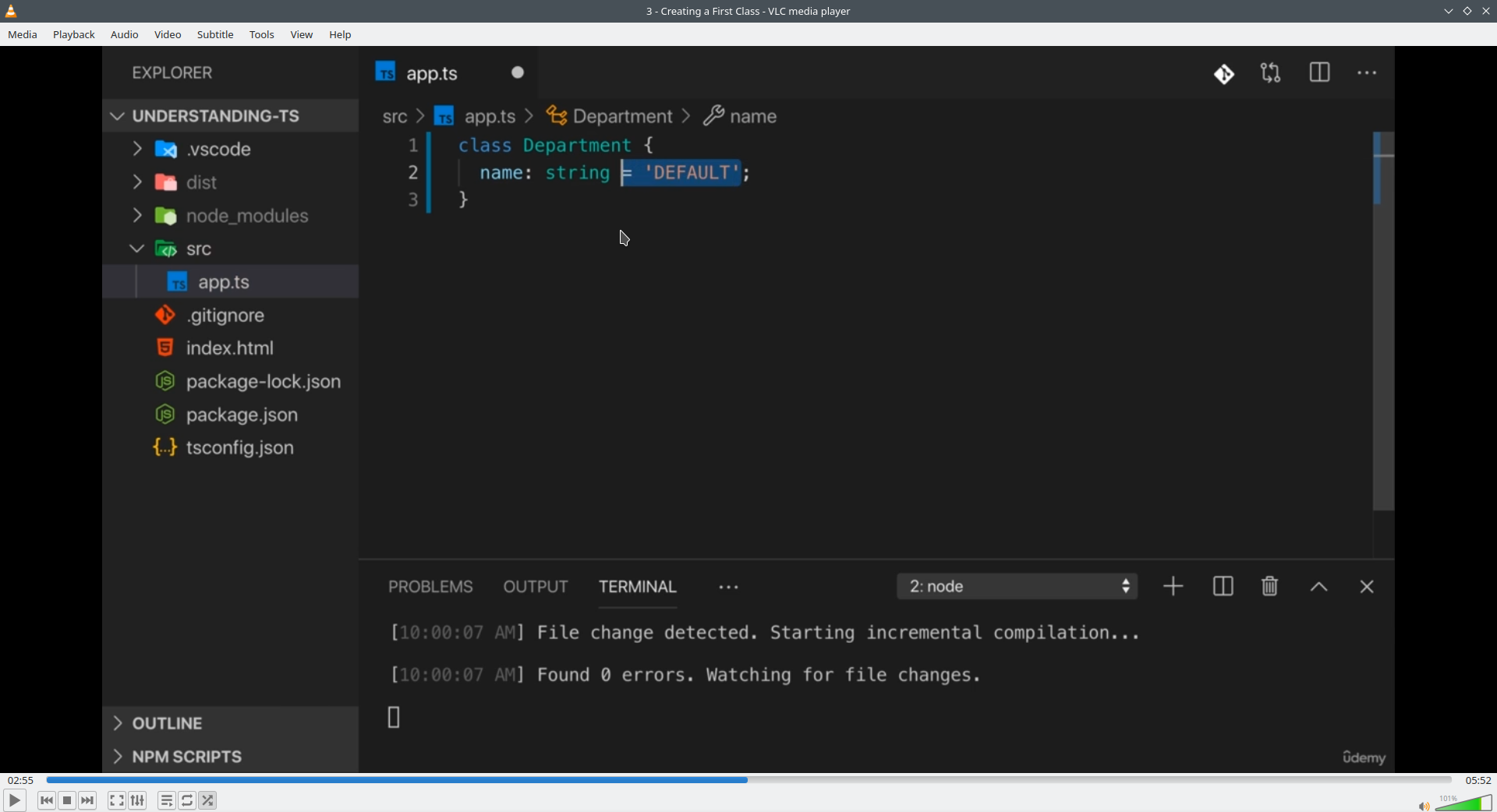The width and height of the screenshot is (1497, 812).
Task: Open the Tools menu
Action: click(x=262, y=35)
